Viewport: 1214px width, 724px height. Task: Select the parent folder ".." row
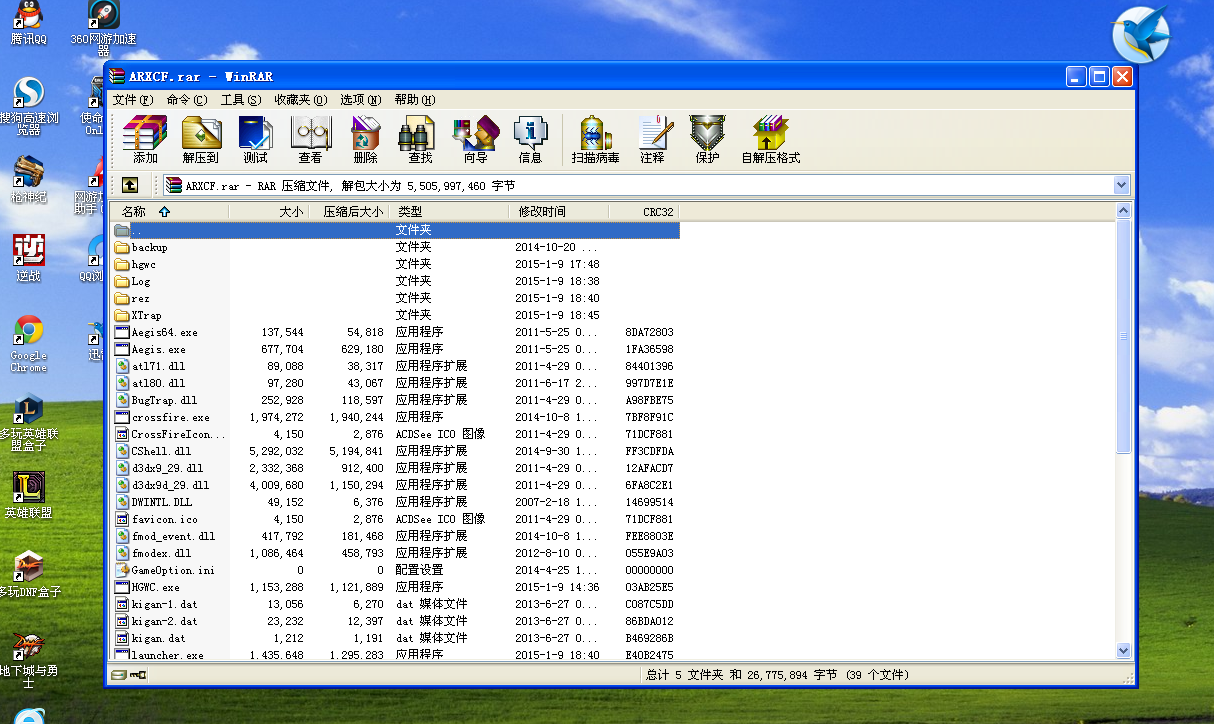[395, 230]
